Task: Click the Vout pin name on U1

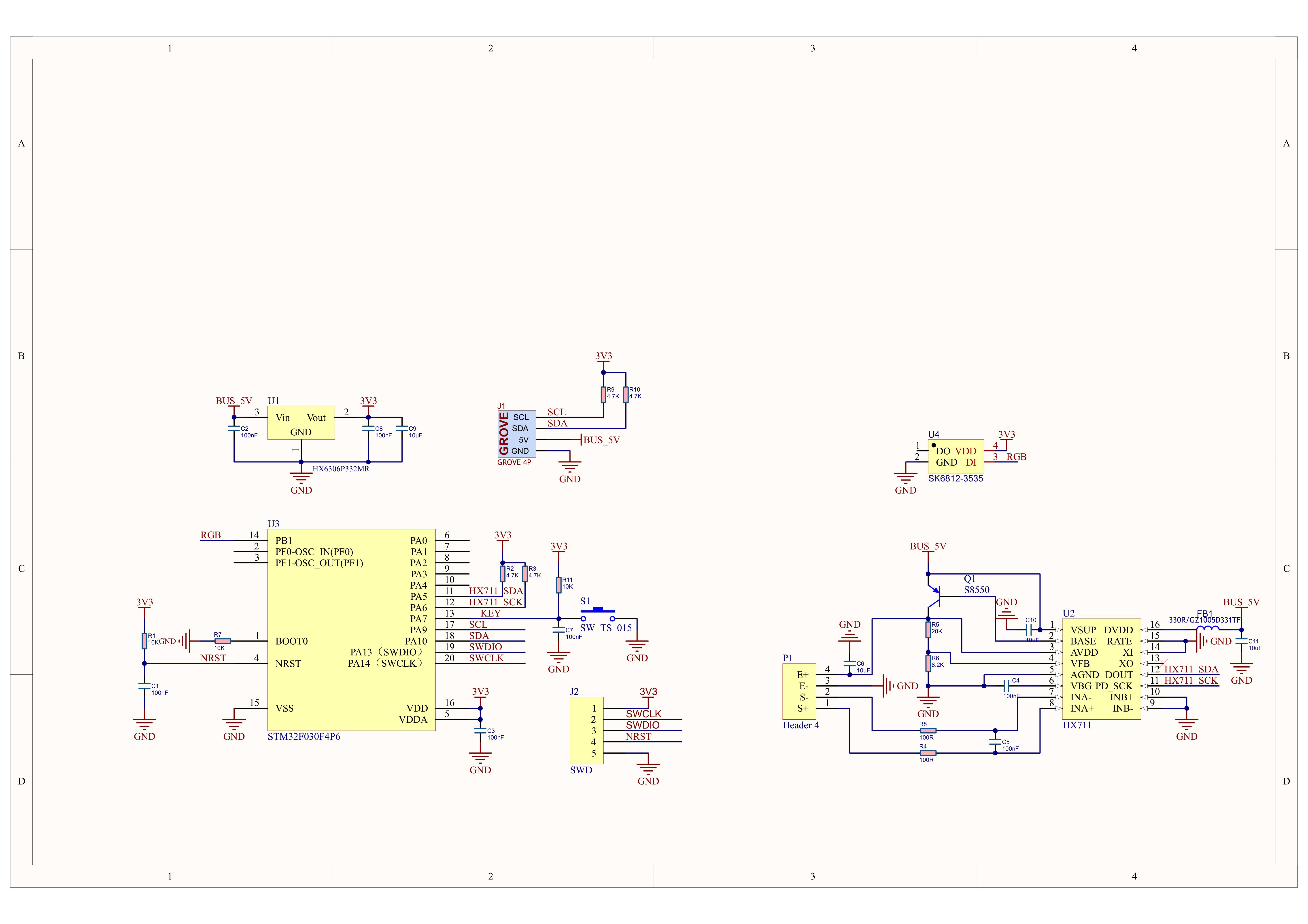Action: (316, 417)
